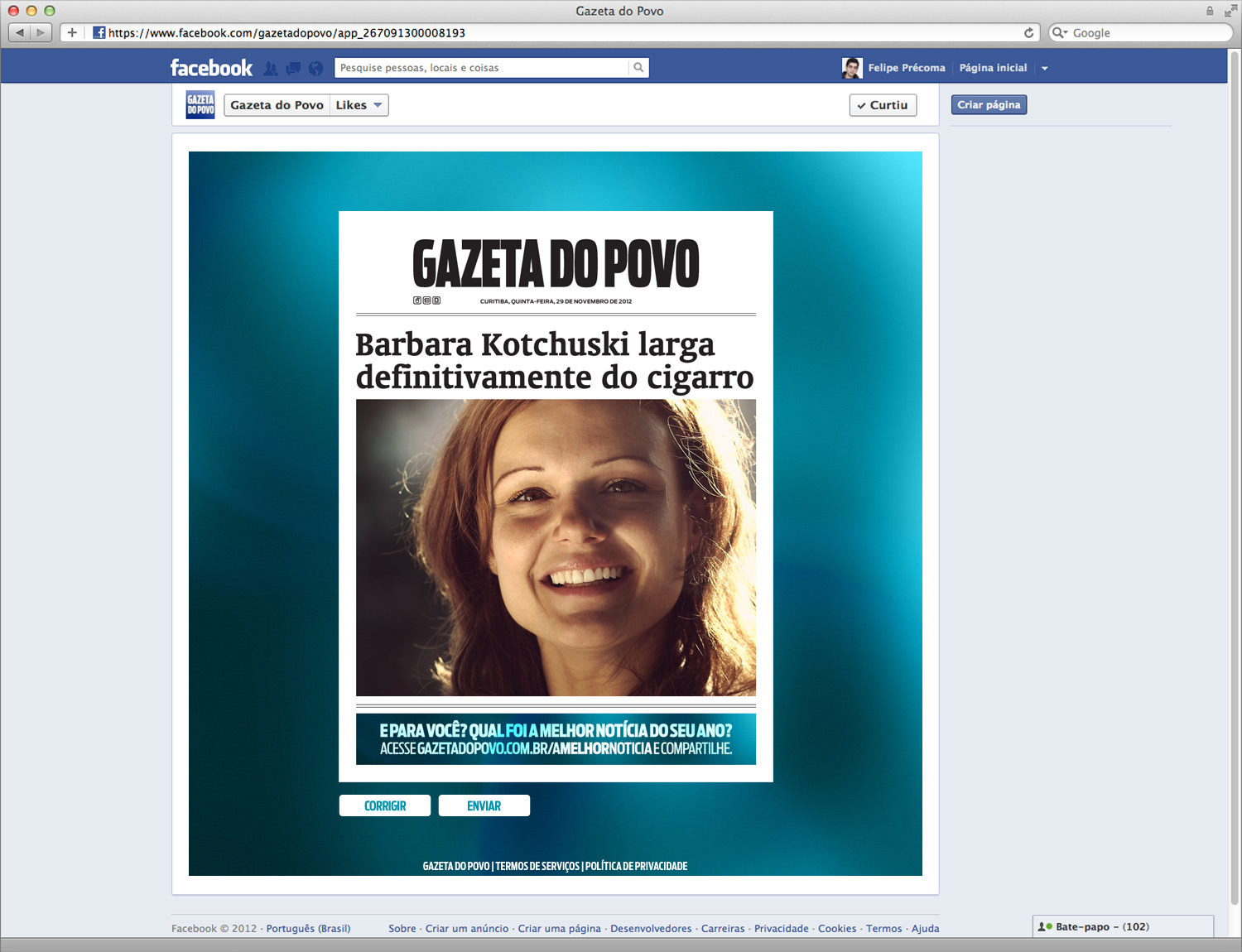Viewport: 1242px width, 952px height.
Task: Click the browser back arrow
Action: (20, 33)
